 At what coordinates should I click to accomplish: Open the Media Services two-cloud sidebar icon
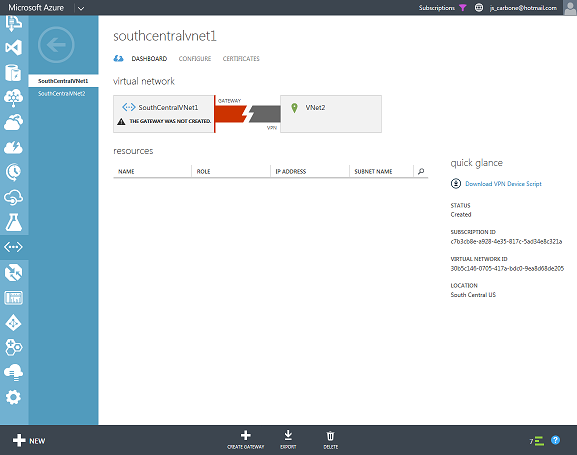point(14,123)
